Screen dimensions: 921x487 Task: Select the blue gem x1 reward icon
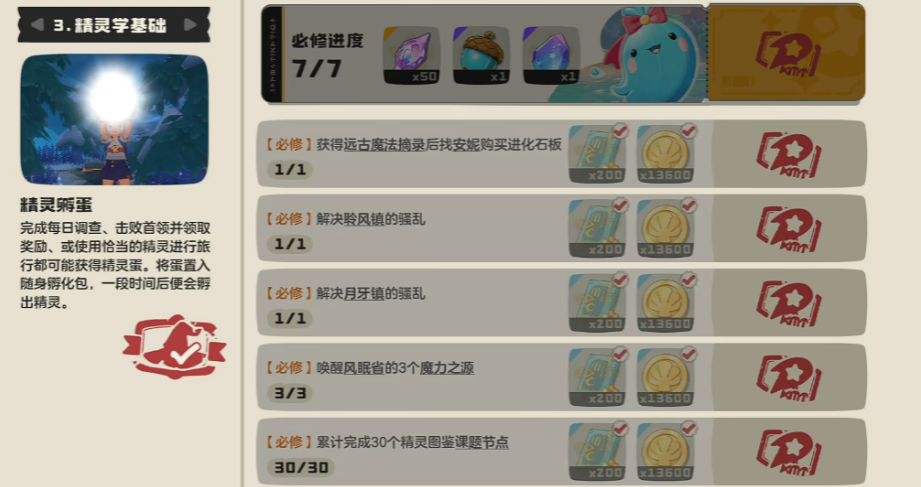point(551,55)
